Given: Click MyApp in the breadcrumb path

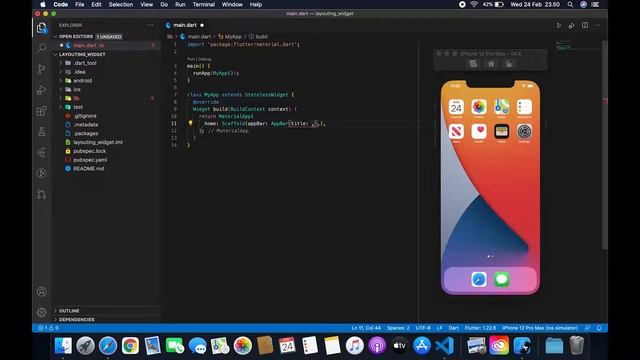Looking at the screenshot, I should pyautogui.click(x=233, y=36).
